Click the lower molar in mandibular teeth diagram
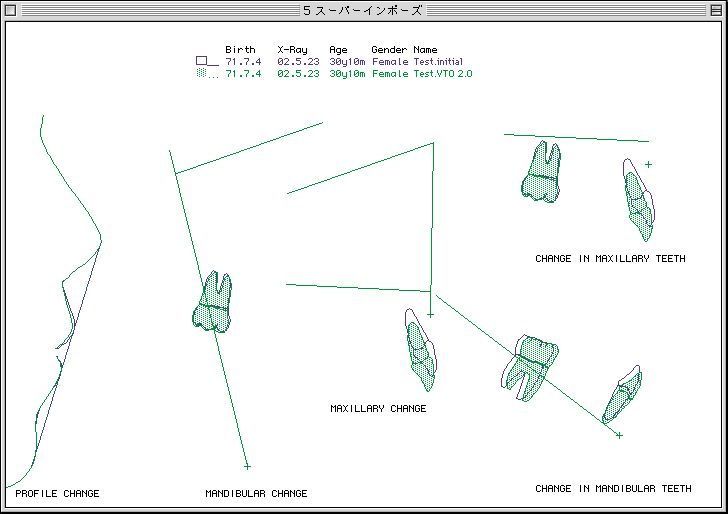 [530, 367]
